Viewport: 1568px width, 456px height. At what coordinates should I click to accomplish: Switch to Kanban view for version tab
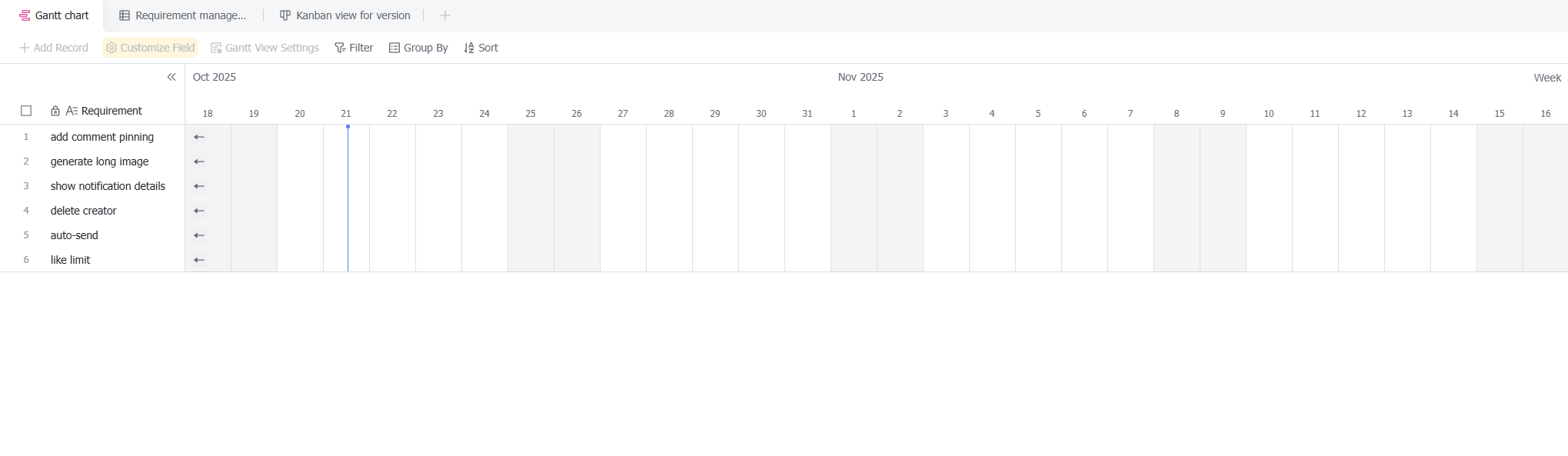(x=345, y=15)
